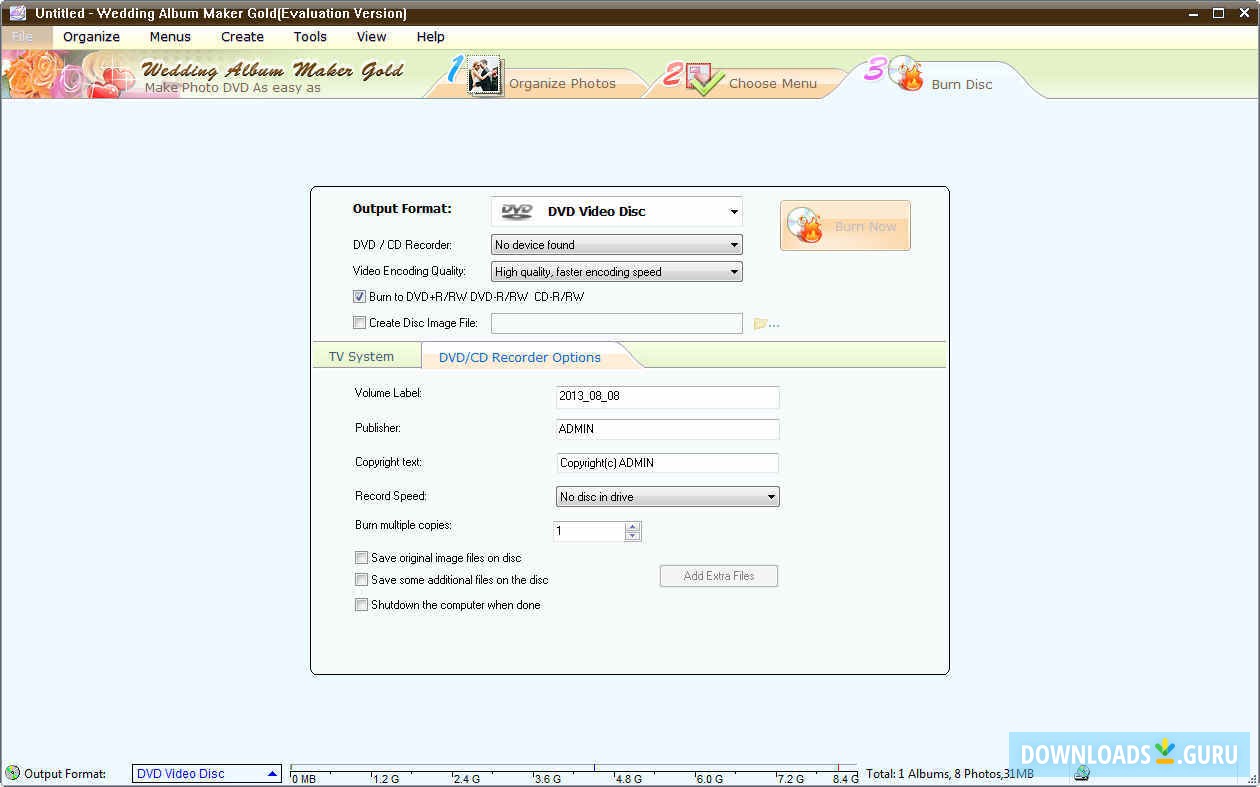Minimize the application window
The width and height of the screenshot is (1260, 787).
pos(1195,13)
